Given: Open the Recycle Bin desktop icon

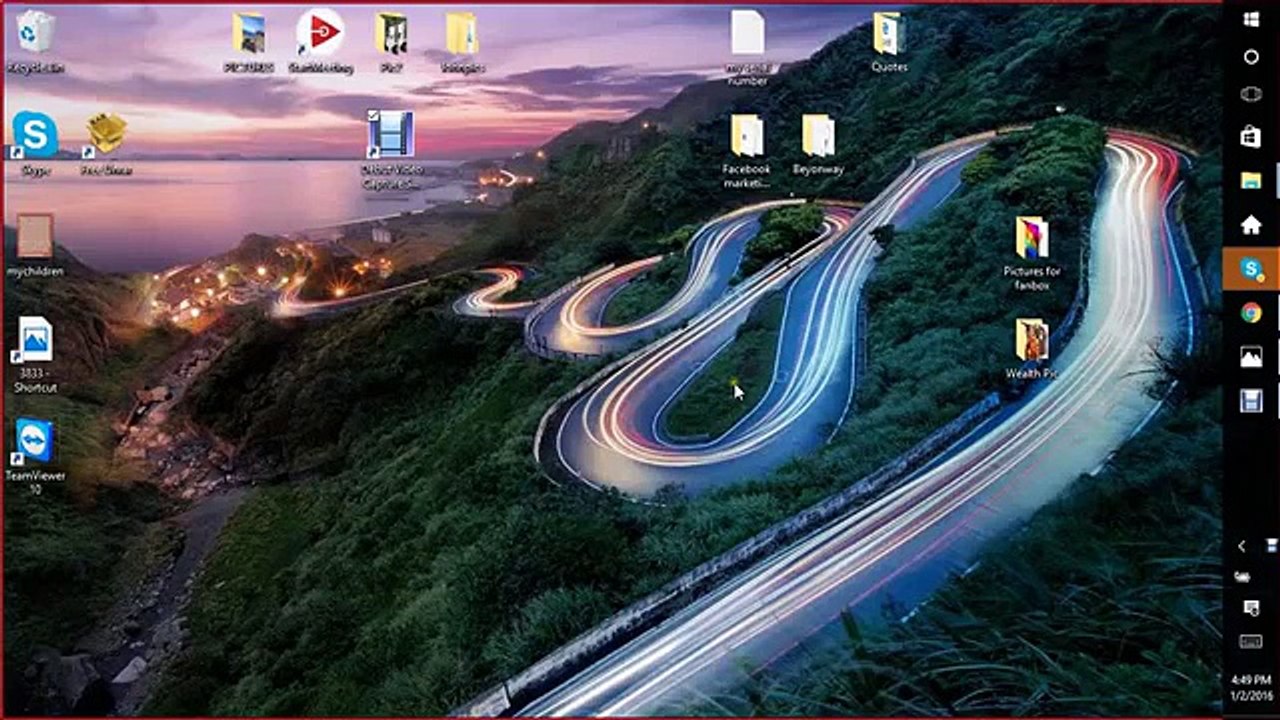Looking at the screenshot, I should [36, 42].
